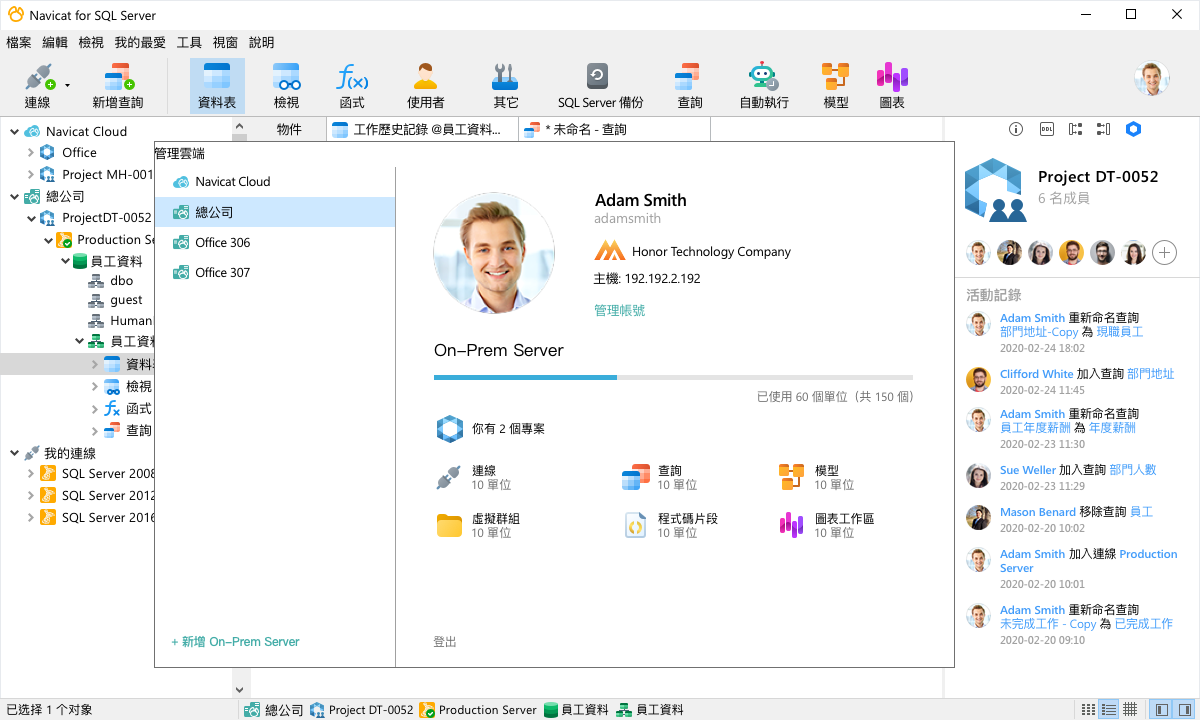
Task: Expand the Office project tree node
Action: coord(30,153)
